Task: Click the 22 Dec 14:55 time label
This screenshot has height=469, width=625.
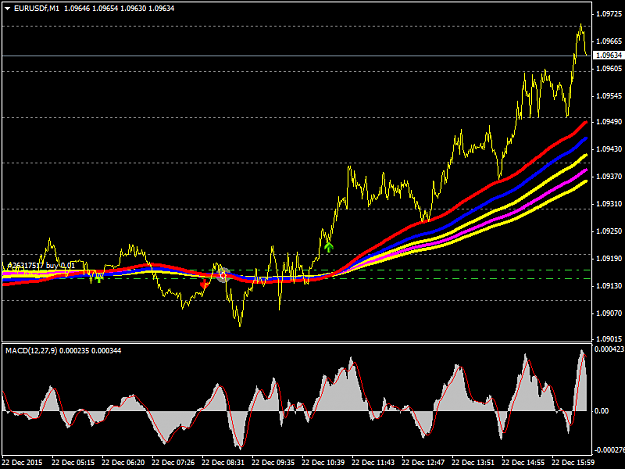Action: pyautogui.click(x=523, y=463)
